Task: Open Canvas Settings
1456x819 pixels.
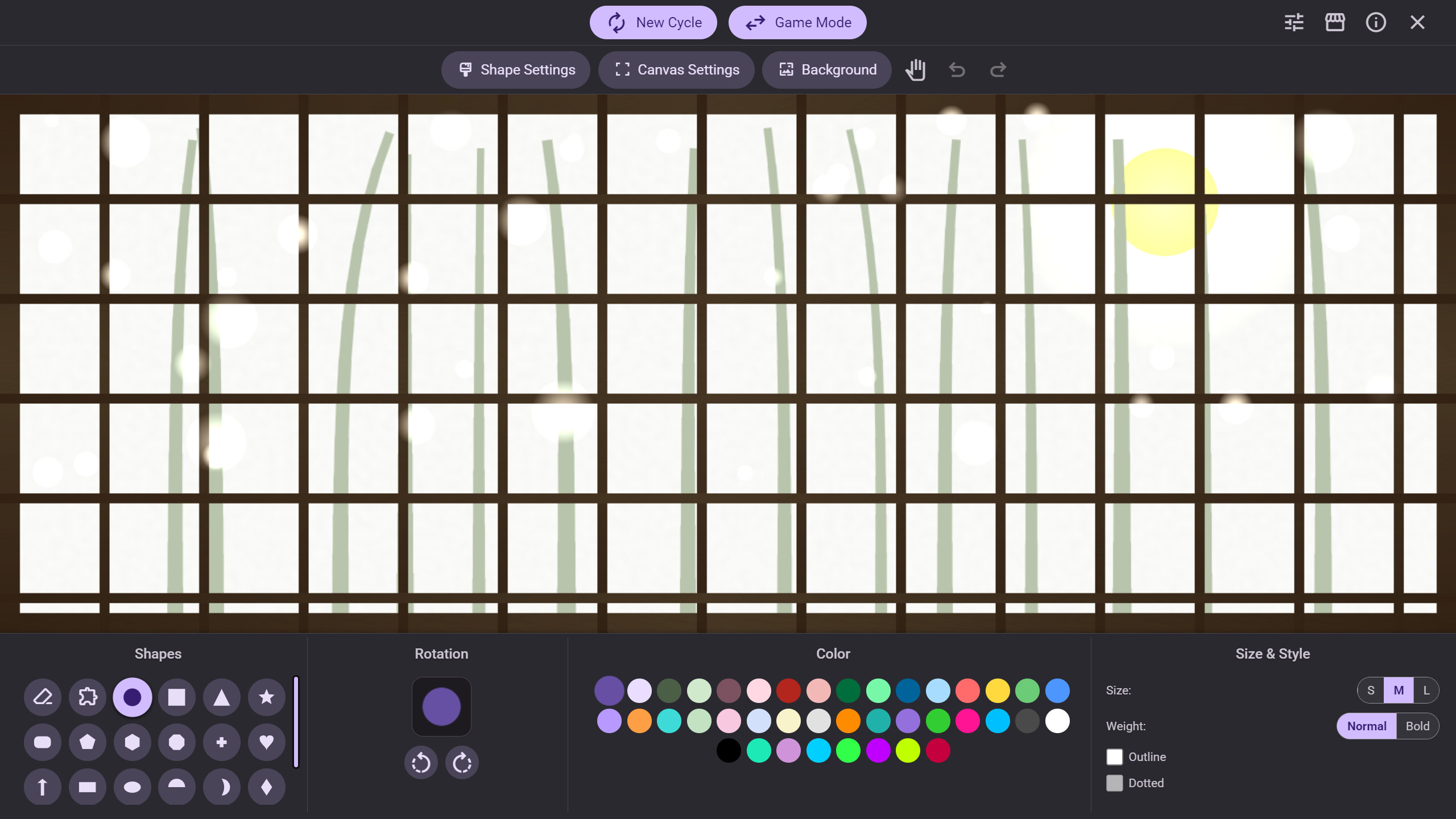Action: tap(676, 69)
